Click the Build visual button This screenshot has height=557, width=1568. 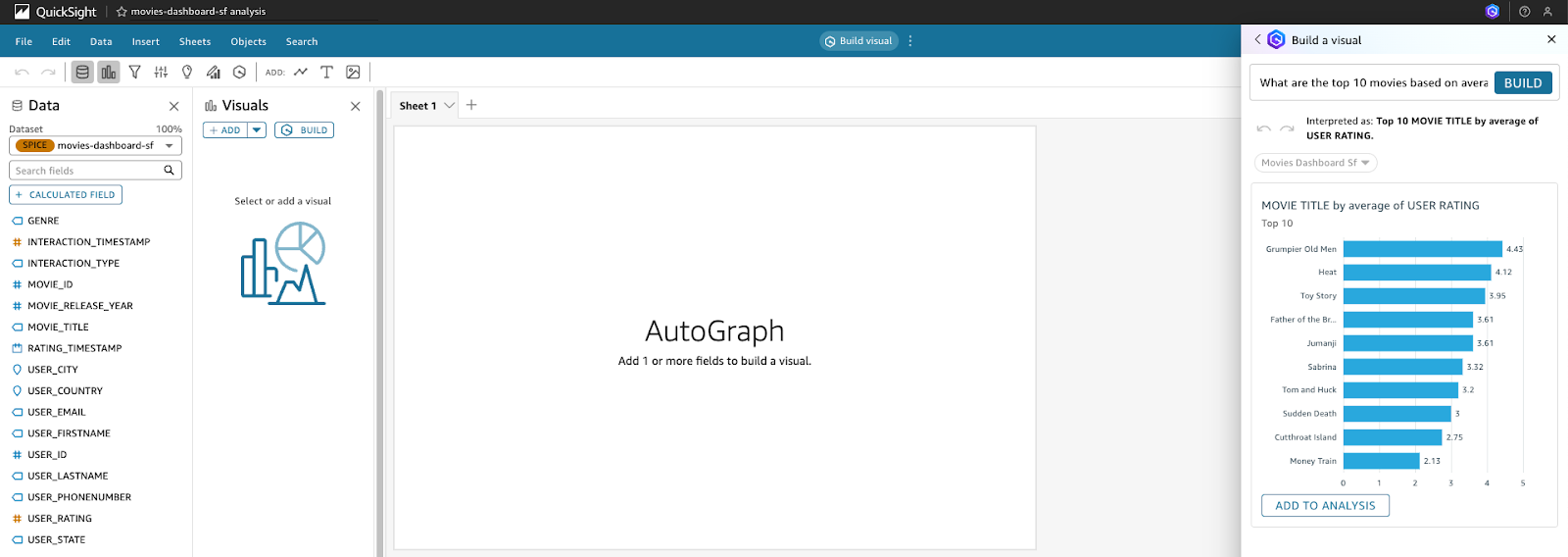point(858,41)
